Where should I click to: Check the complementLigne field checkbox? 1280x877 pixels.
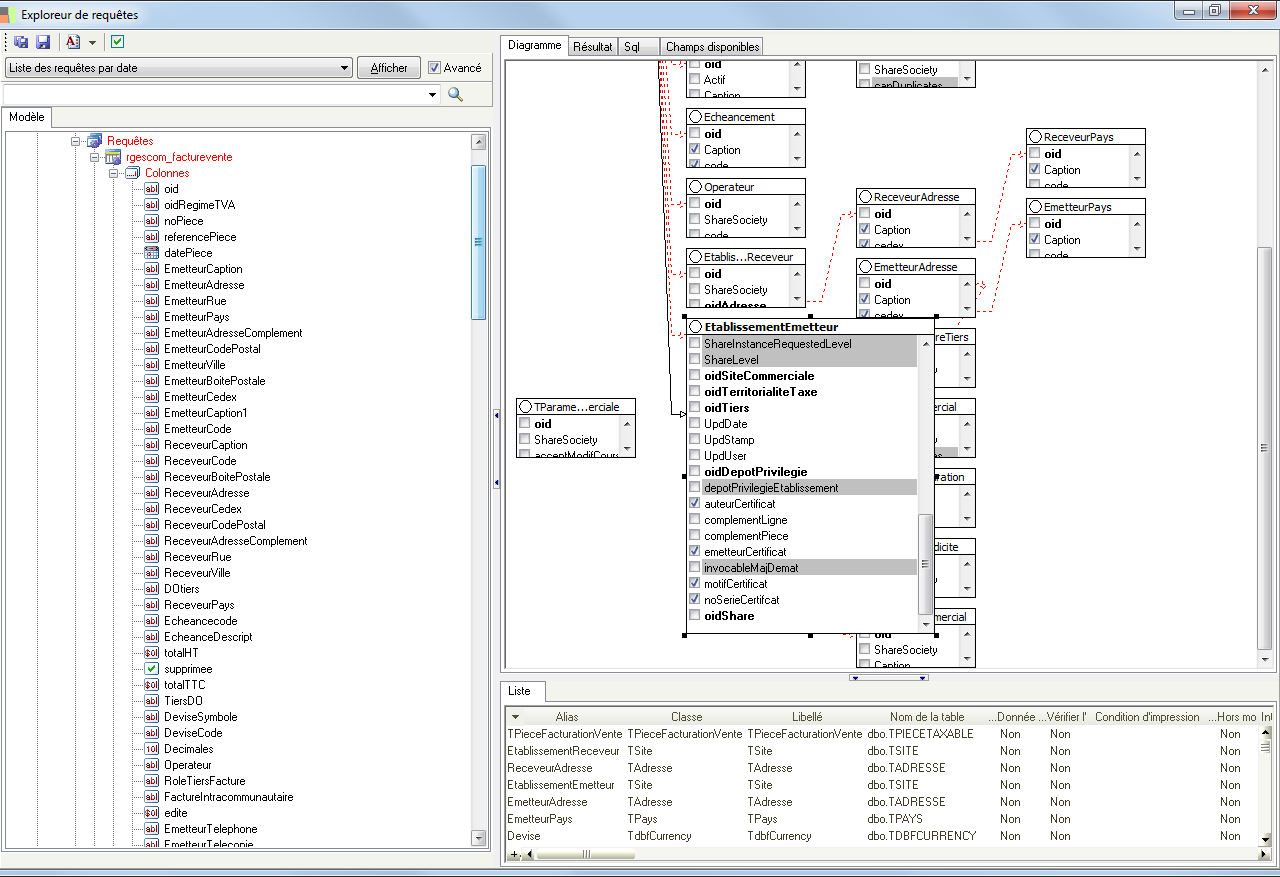tap(694, 520)
